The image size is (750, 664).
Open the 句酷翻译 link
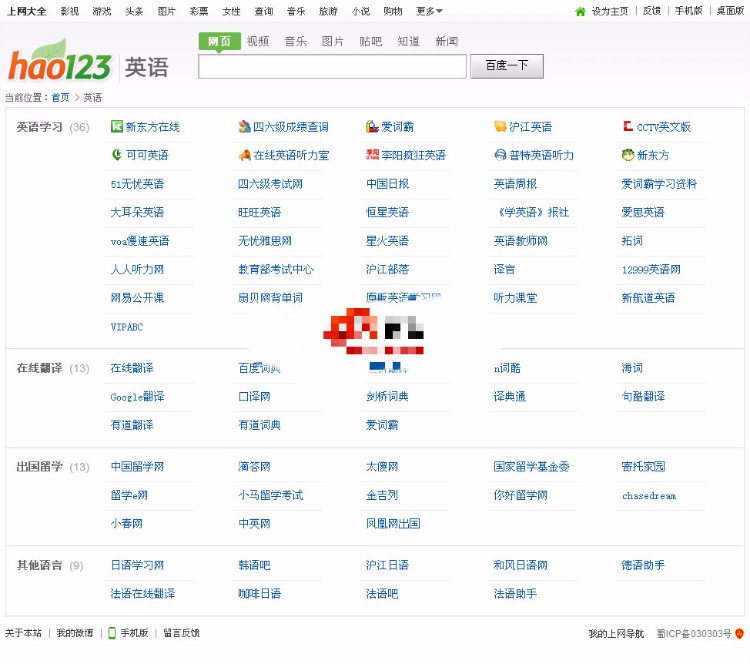[x=643, y=397]
